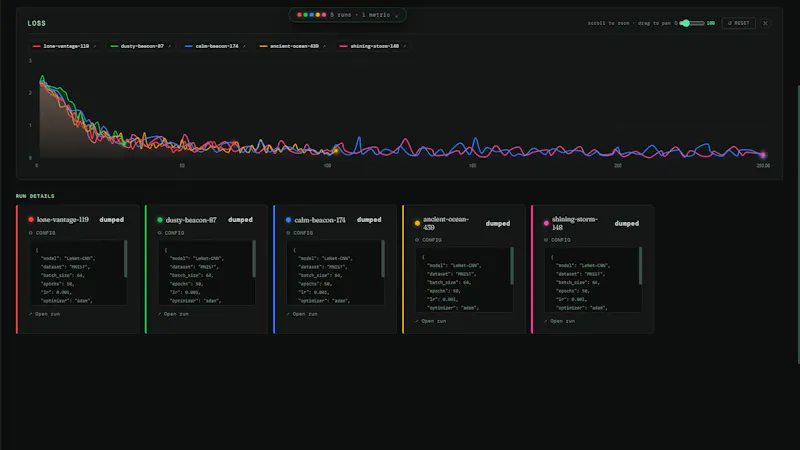The width and height of the screenshot is (800, 450).
Task: Open the '5 runs · 1 metric' selector dropdown
Action: tap(347, 15)
